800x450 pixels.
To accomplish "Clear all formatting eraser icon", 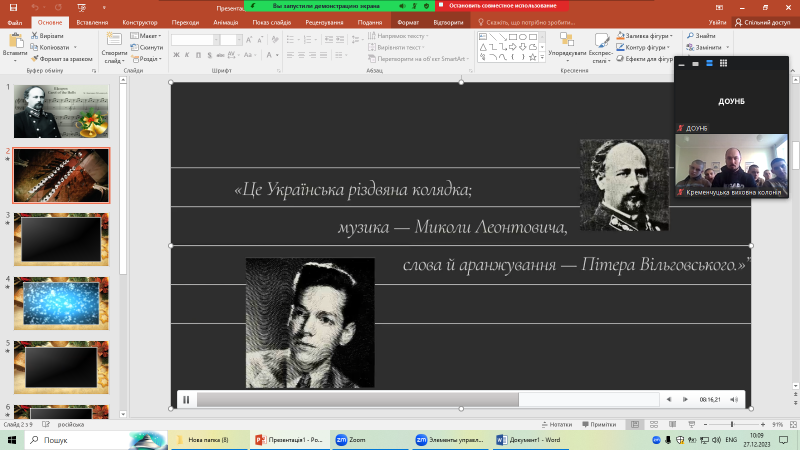I will (x=275, y=40).
